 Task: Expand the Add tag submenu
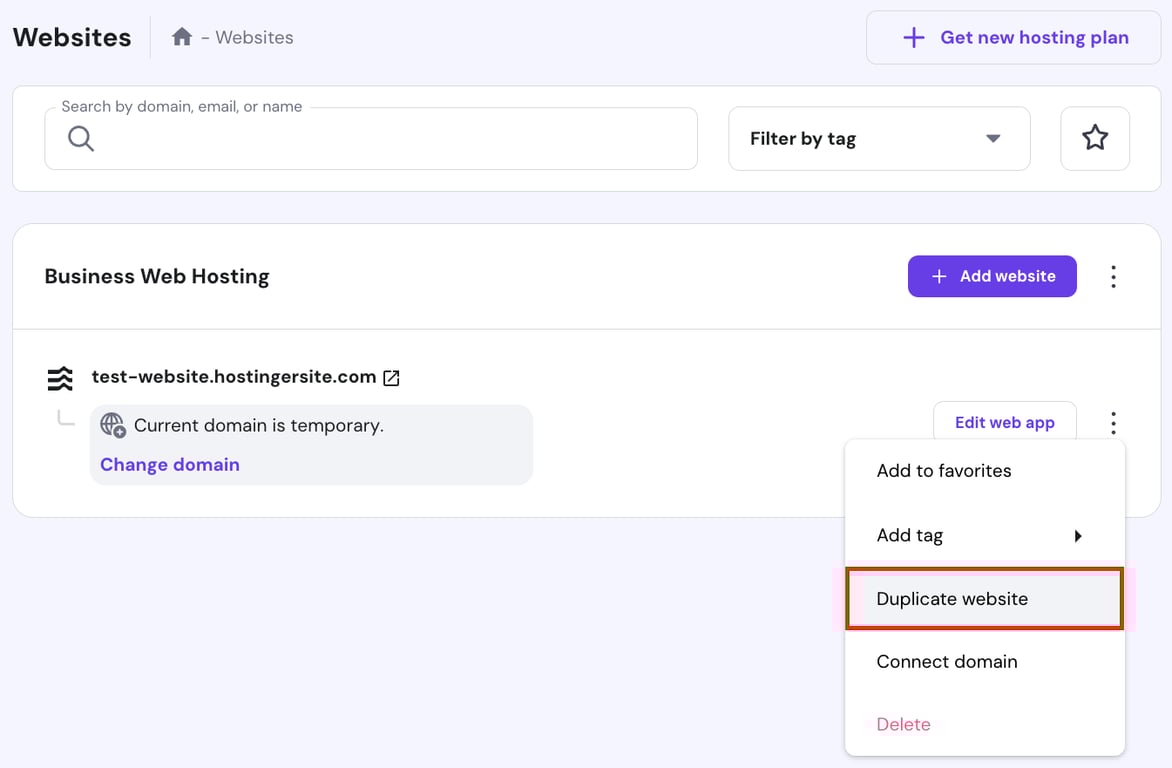(1078, 535)
